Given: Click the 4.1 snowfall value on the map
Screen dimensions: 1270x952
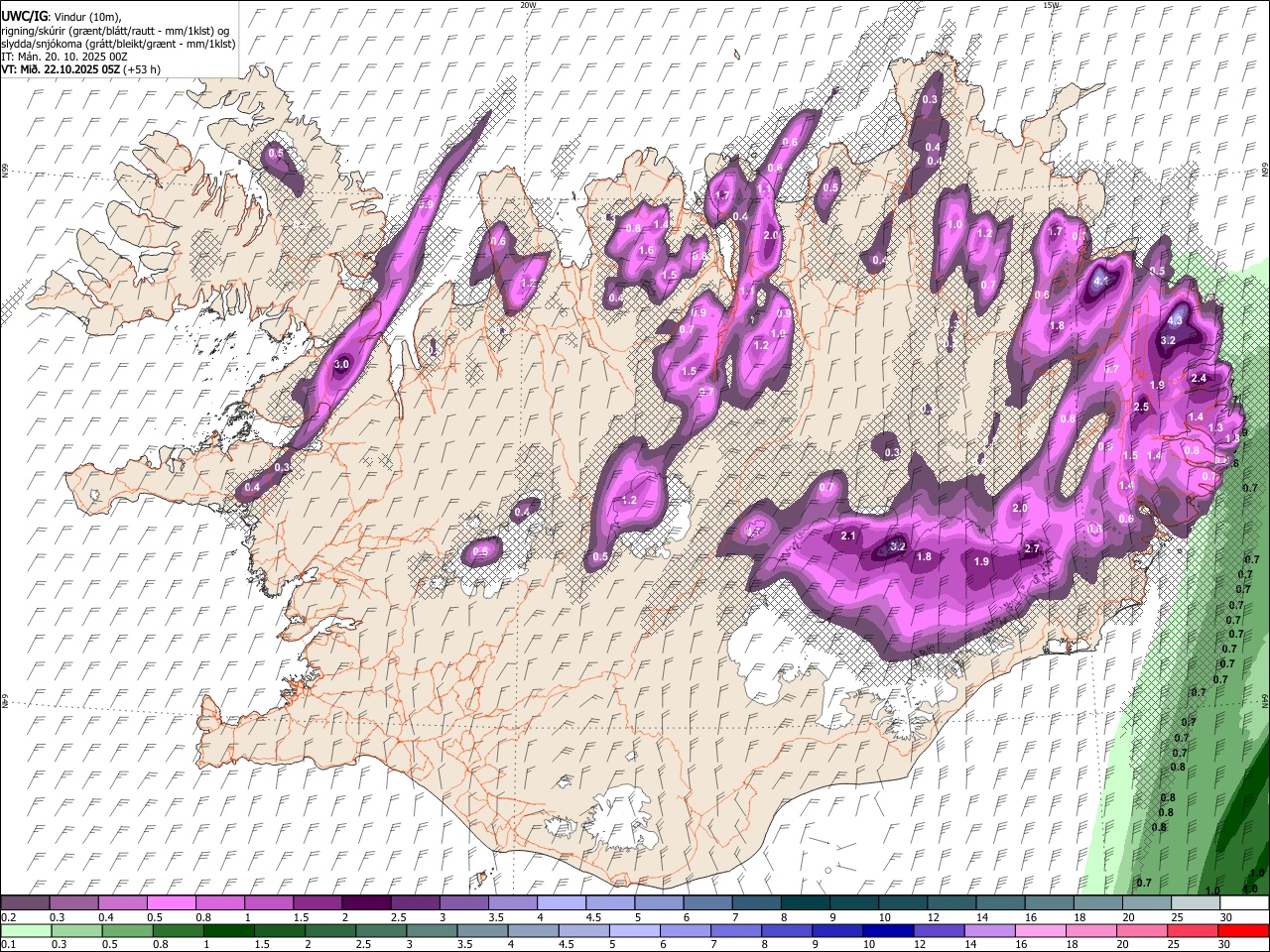Looking at the screenshot, I should 1100,281.
